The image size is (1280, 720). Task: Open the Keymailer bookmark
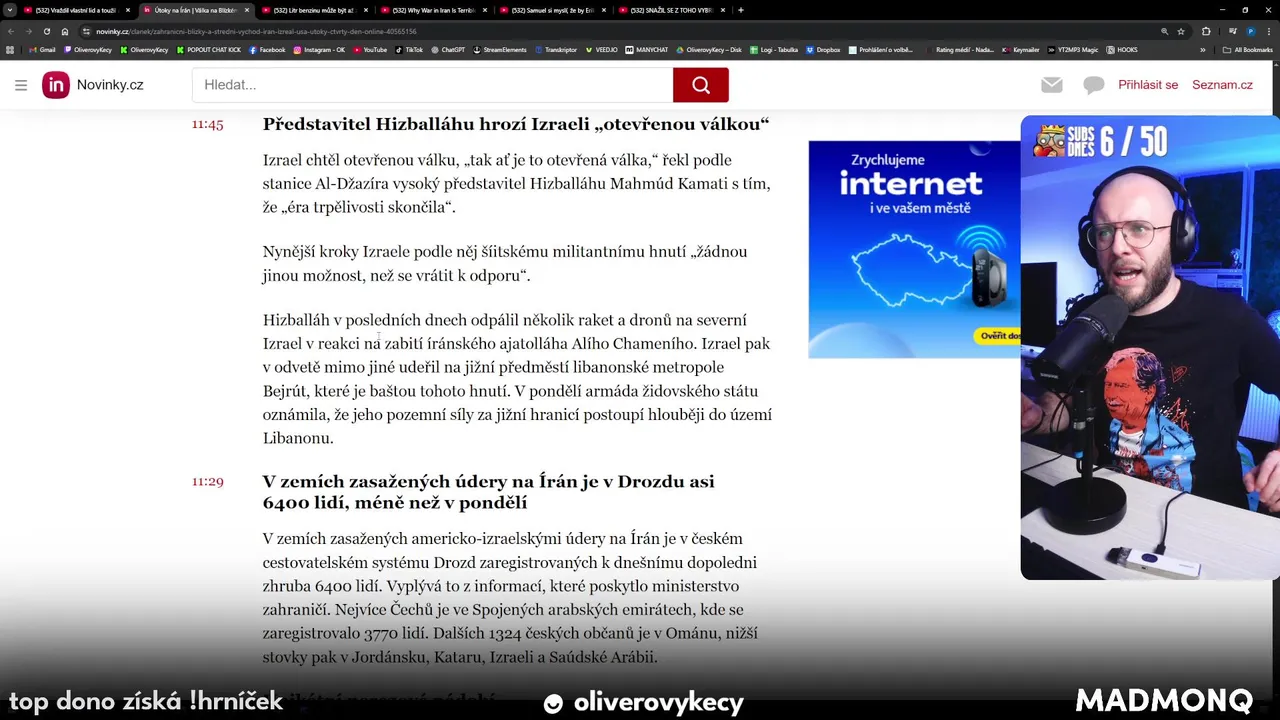click(1021, 49)
